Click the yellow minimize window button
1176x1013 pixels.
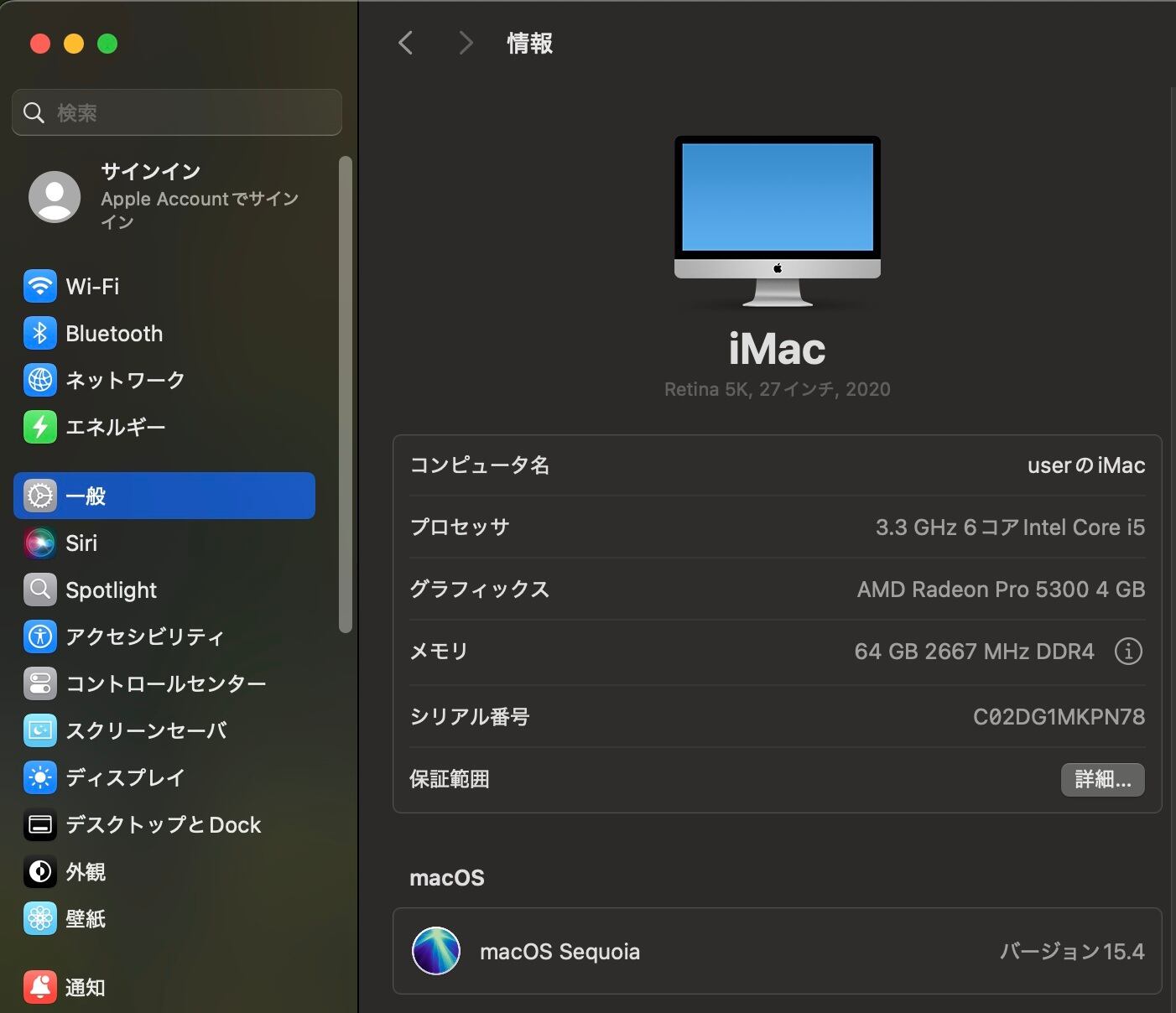pos(74,44)
